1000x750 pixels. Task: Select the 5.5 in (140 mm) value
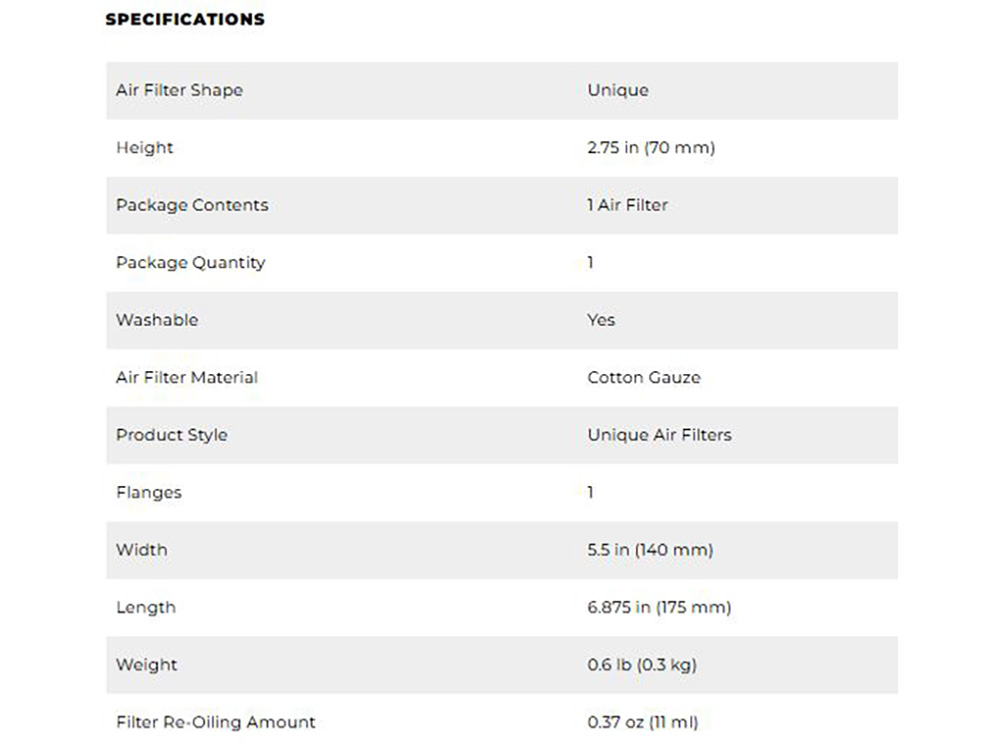pos(650,550)
